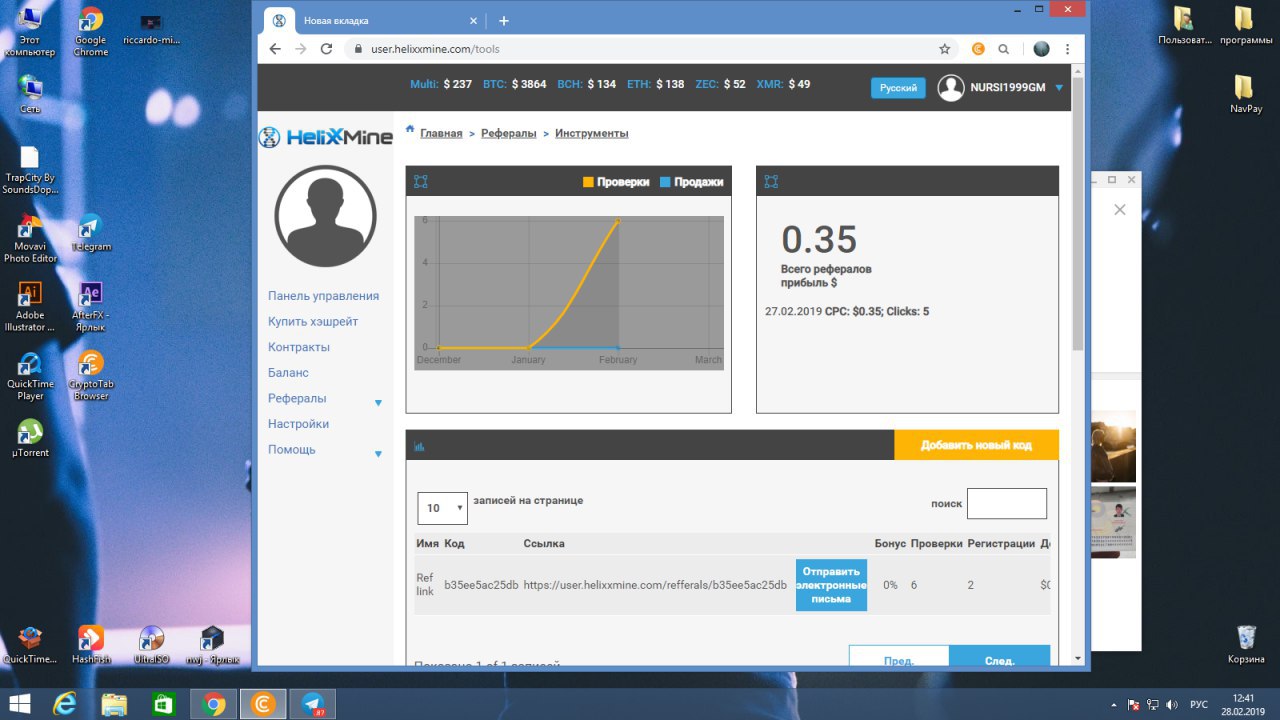Click РУС language indicator in tray
The image size is (1280, 720).
pyautogui.click(x=1198, y=704)
